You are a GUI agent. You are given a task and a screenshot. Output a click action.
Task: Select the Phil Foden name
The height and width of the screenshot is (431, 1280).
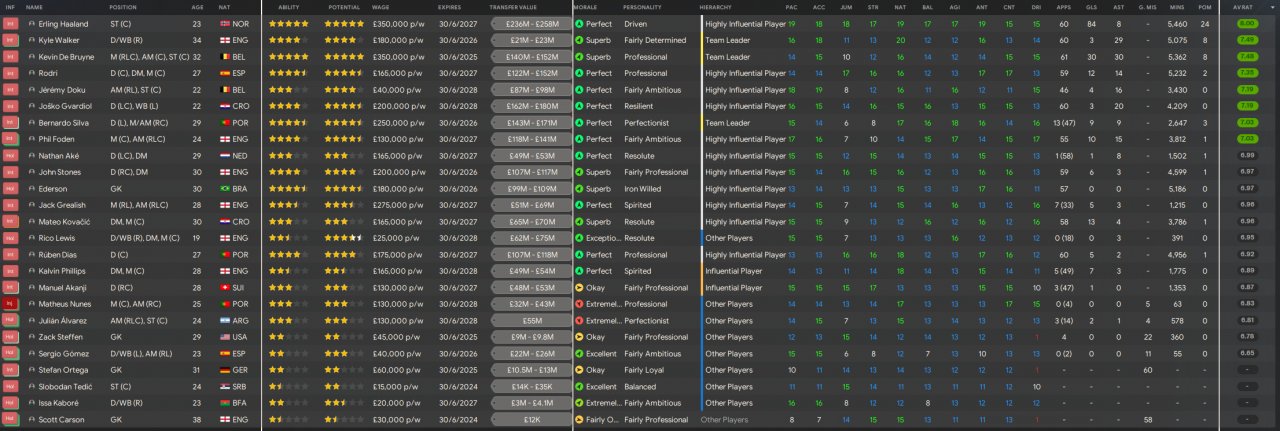(x=56, y=138)
